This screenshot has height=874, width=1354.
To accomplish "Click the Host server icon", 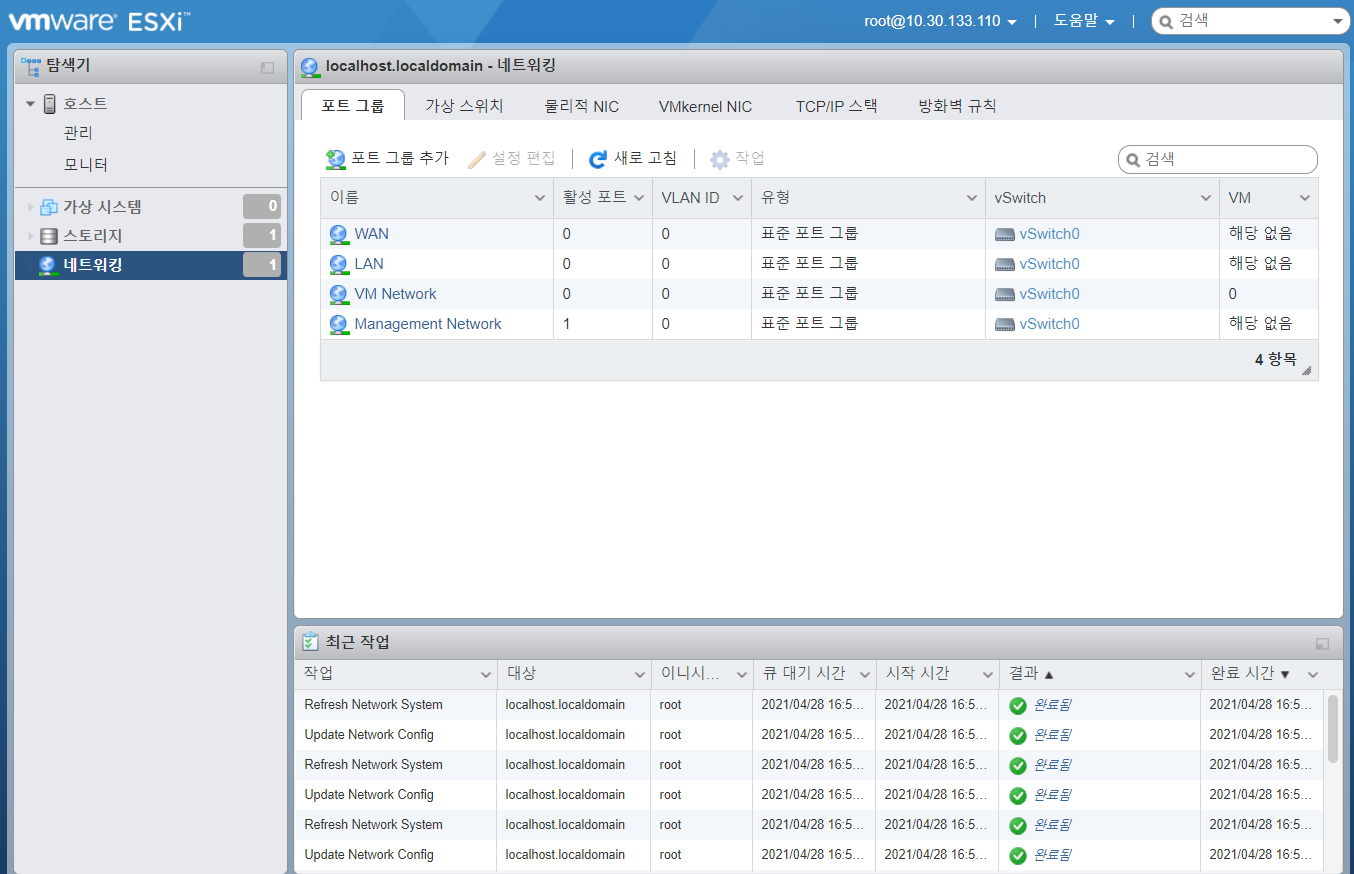I will pyautogui.click(x=49, y=103).
